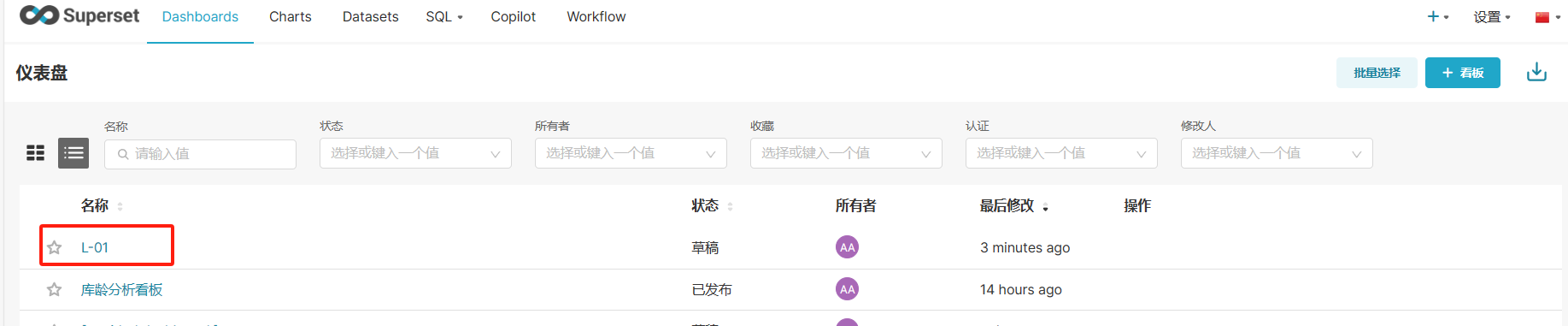Screen dimensions: 1568x326
Task: Go to the Charts tab
Action: tap(291, 16)
